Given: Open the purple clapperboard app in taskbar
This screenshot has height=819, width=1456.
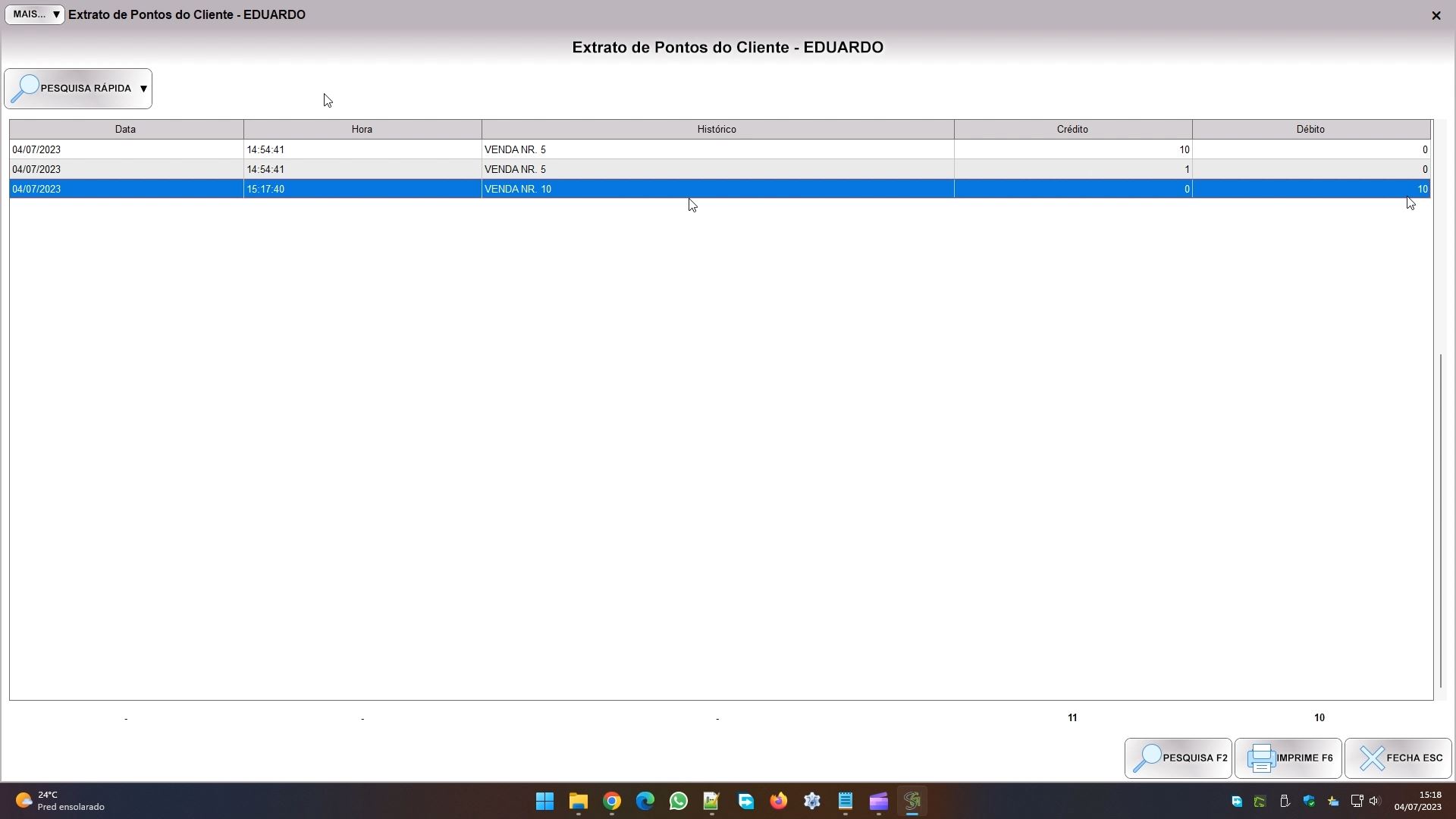Looking at the screenshot, I should point(879,802).
